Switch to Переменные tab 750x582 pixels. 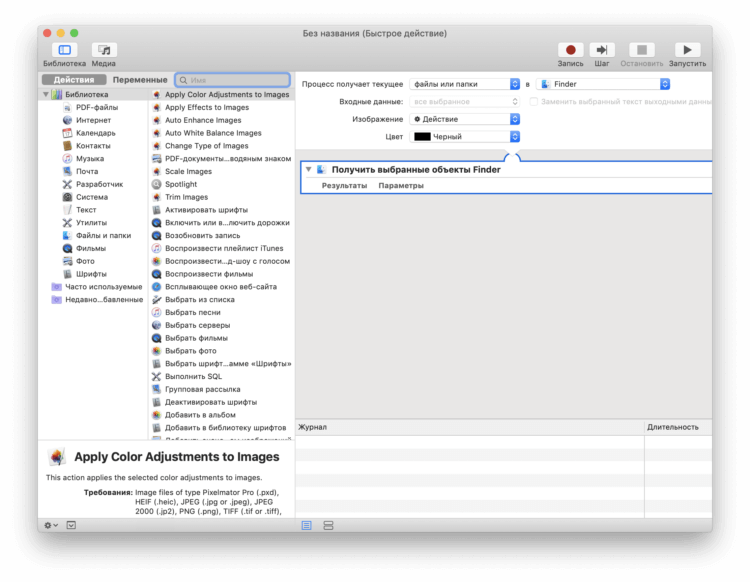(x=140, y=79)
